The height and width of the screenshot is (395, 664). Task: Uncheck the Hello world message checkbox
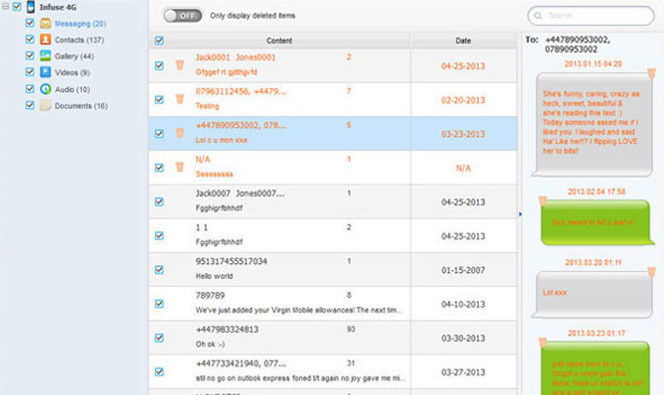click(x=159, y=270)
